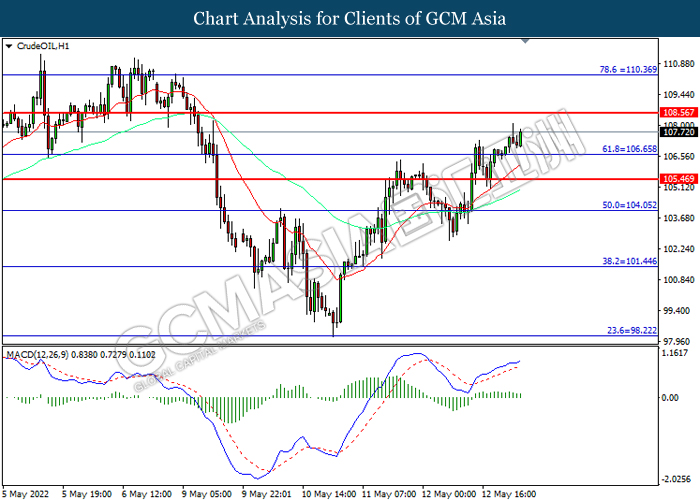
Task: Click the 97.960 price axis value
Action: point(679,342)
